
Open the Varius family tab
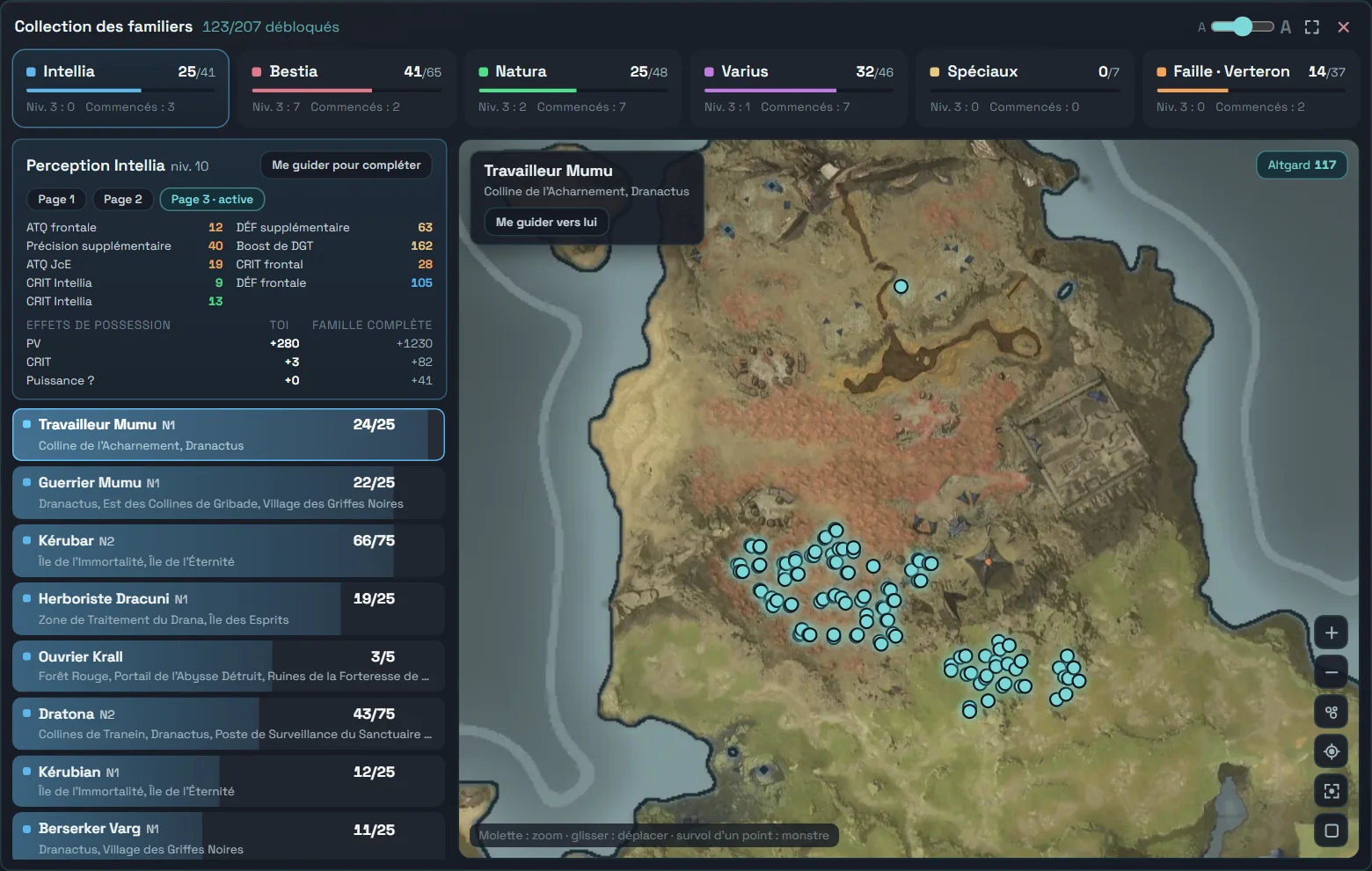pos(799,88)
